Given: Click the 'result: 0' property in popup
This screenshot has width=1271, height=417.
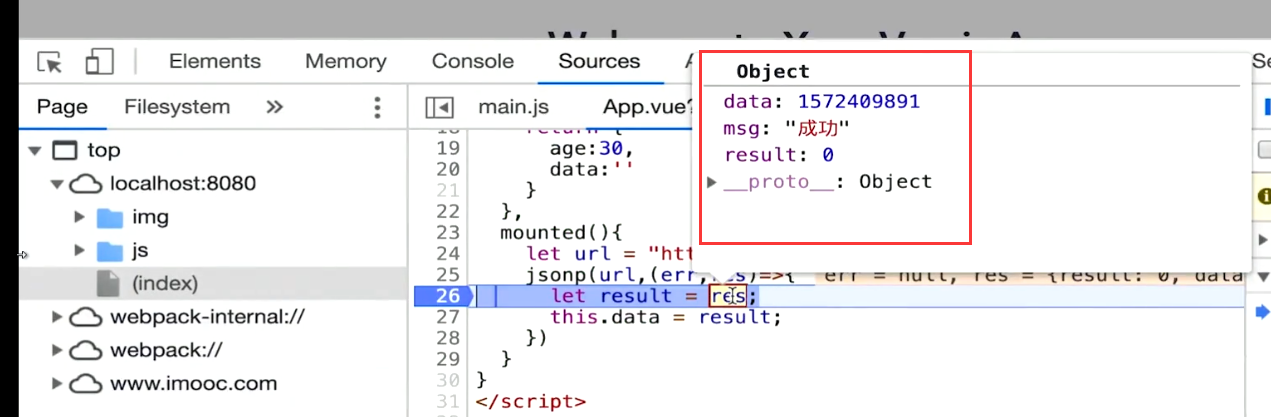Looking at the screenshot, I should 778,156.
